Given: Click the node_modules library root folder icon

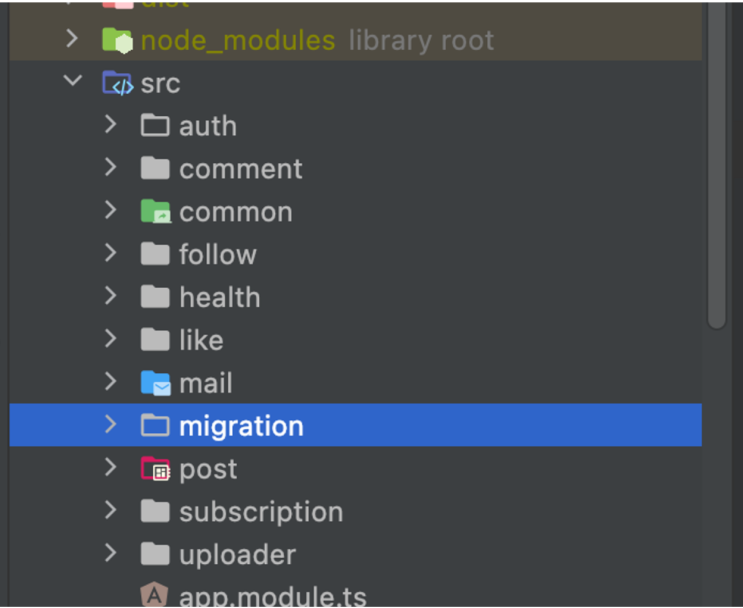Looking at the screenshot, I should (x=118, y=40).
